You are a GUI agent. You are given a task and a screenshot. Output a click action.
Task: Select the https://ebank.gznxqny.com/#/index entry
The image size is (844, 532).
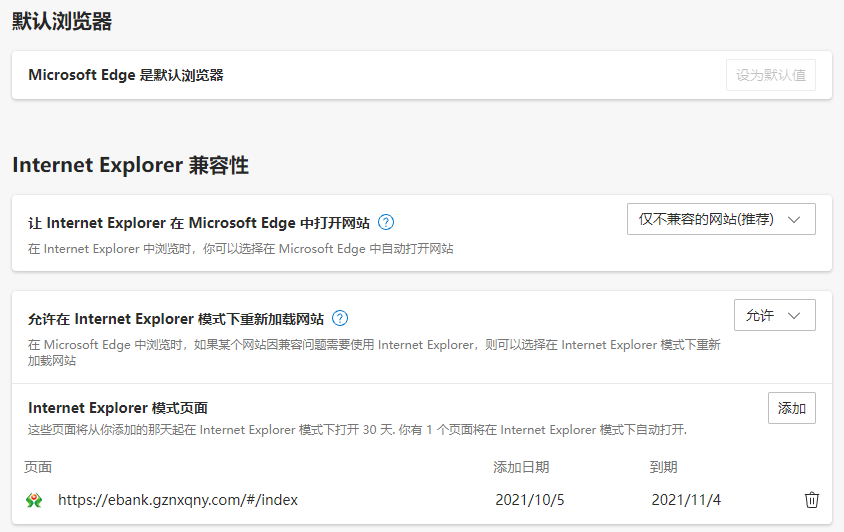coord(178,500)
